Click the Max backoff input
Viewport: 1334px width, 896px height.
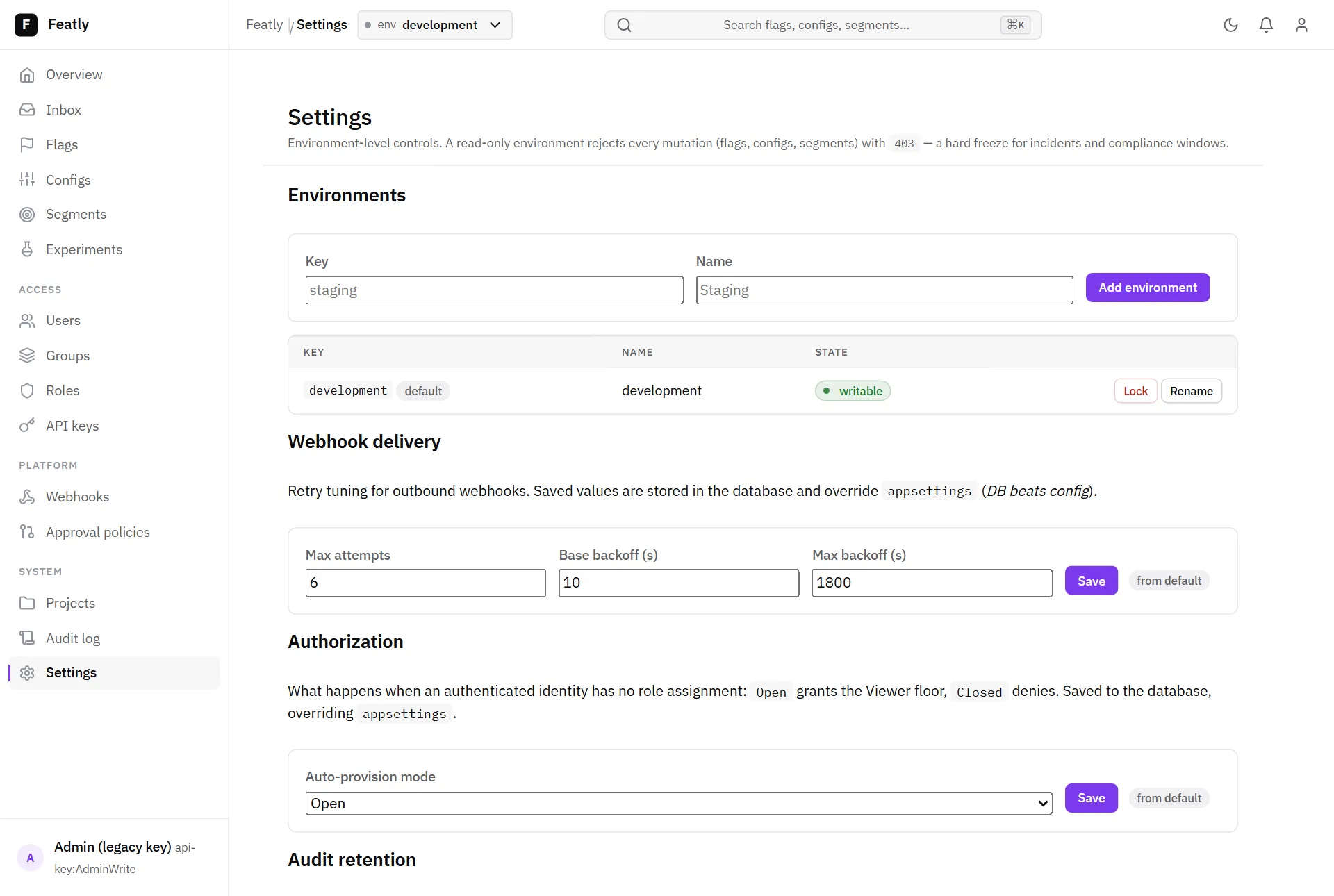[x=932, y=583]
